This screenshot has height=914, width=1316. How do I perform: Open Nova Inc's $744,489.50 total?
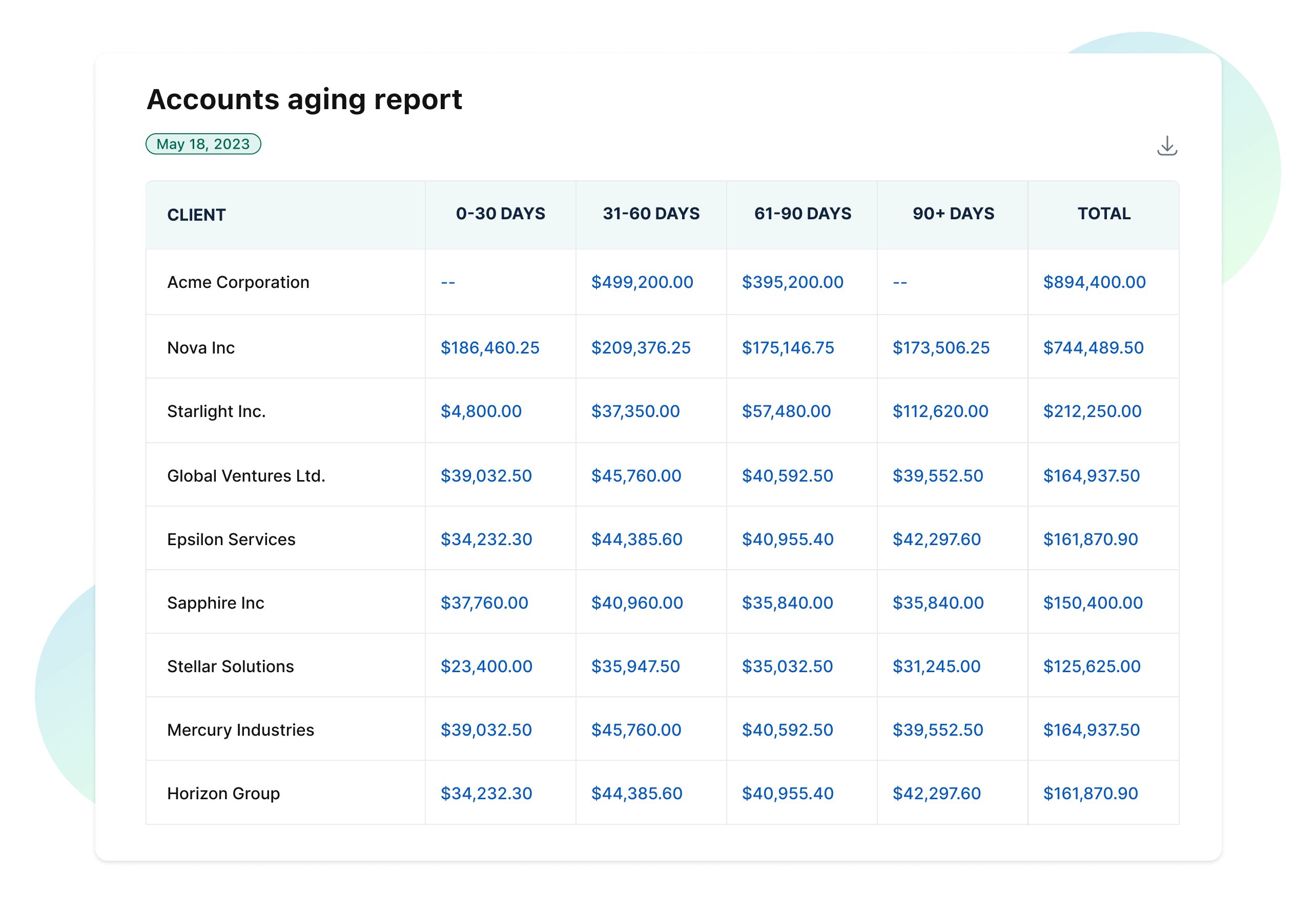pos(1093,348)
